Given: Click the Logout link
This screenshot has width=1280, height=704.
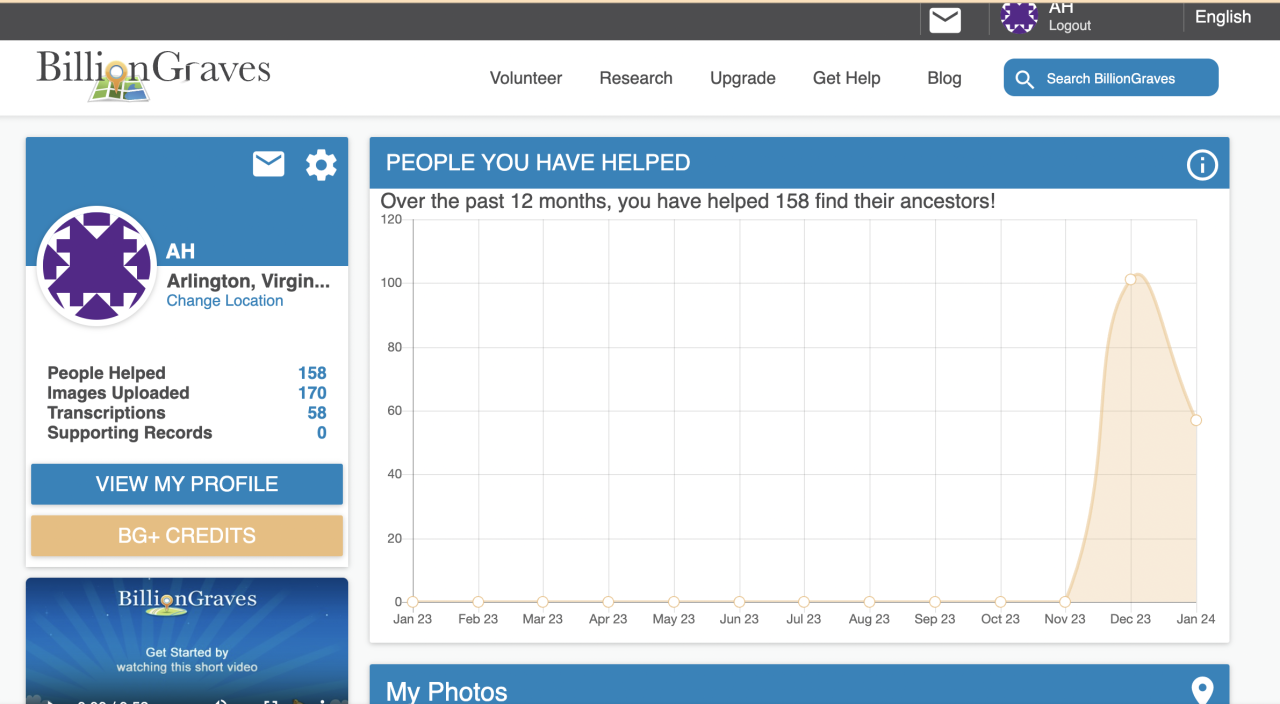Looking at the screenshot, I should click(x=1070, y=26).
